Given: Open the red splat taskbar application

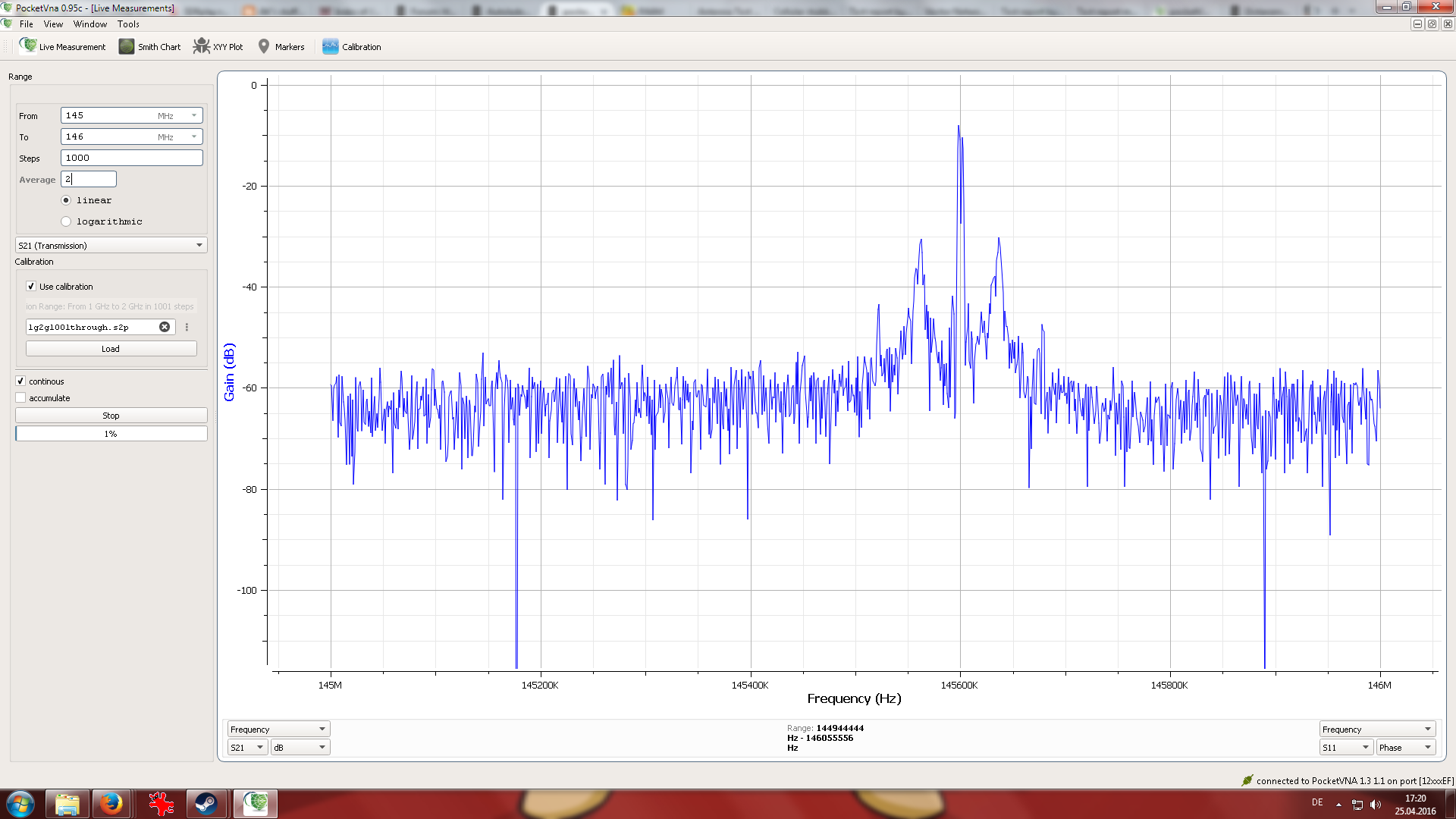Looking at the screenshot, I should click(x=160, y=804).
